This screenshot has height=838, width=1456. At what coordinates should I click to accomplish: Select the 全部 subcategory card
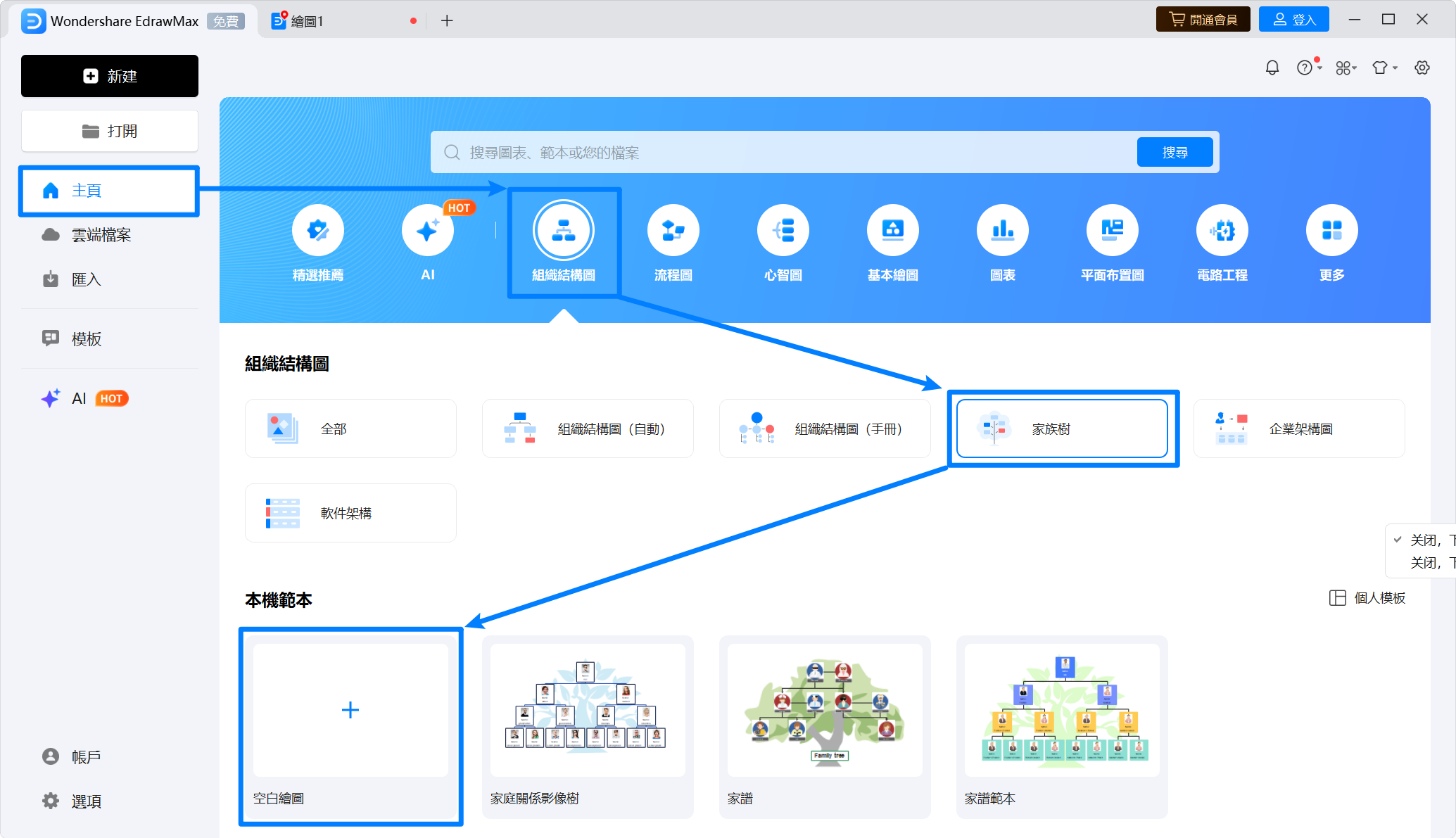tap(350, 428)
